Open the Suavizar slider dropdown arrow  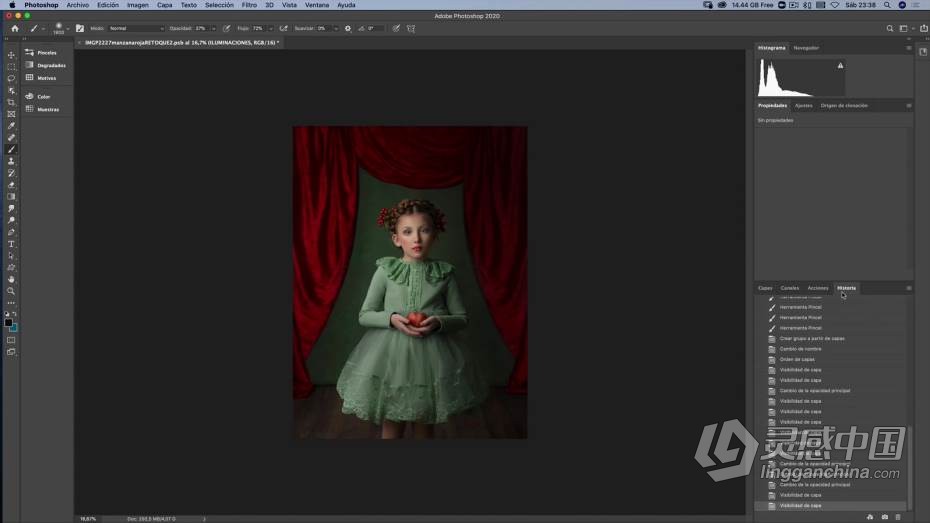tap(336, 28)
